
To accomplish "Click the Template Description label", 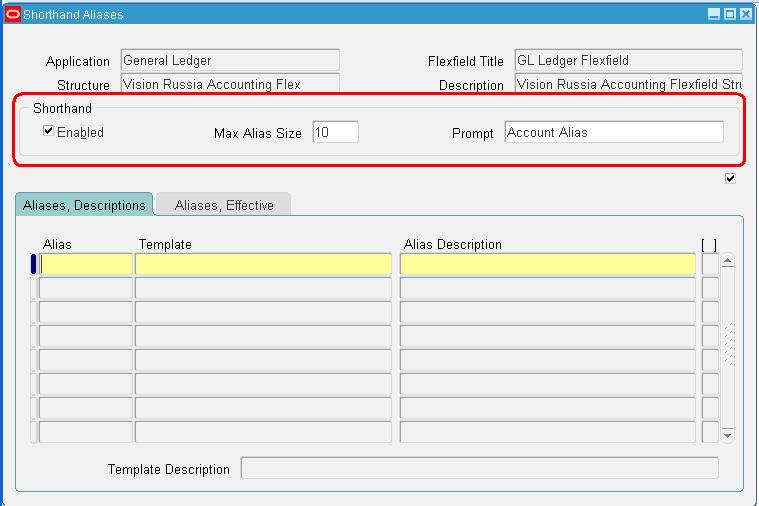I will coord(168,469).
